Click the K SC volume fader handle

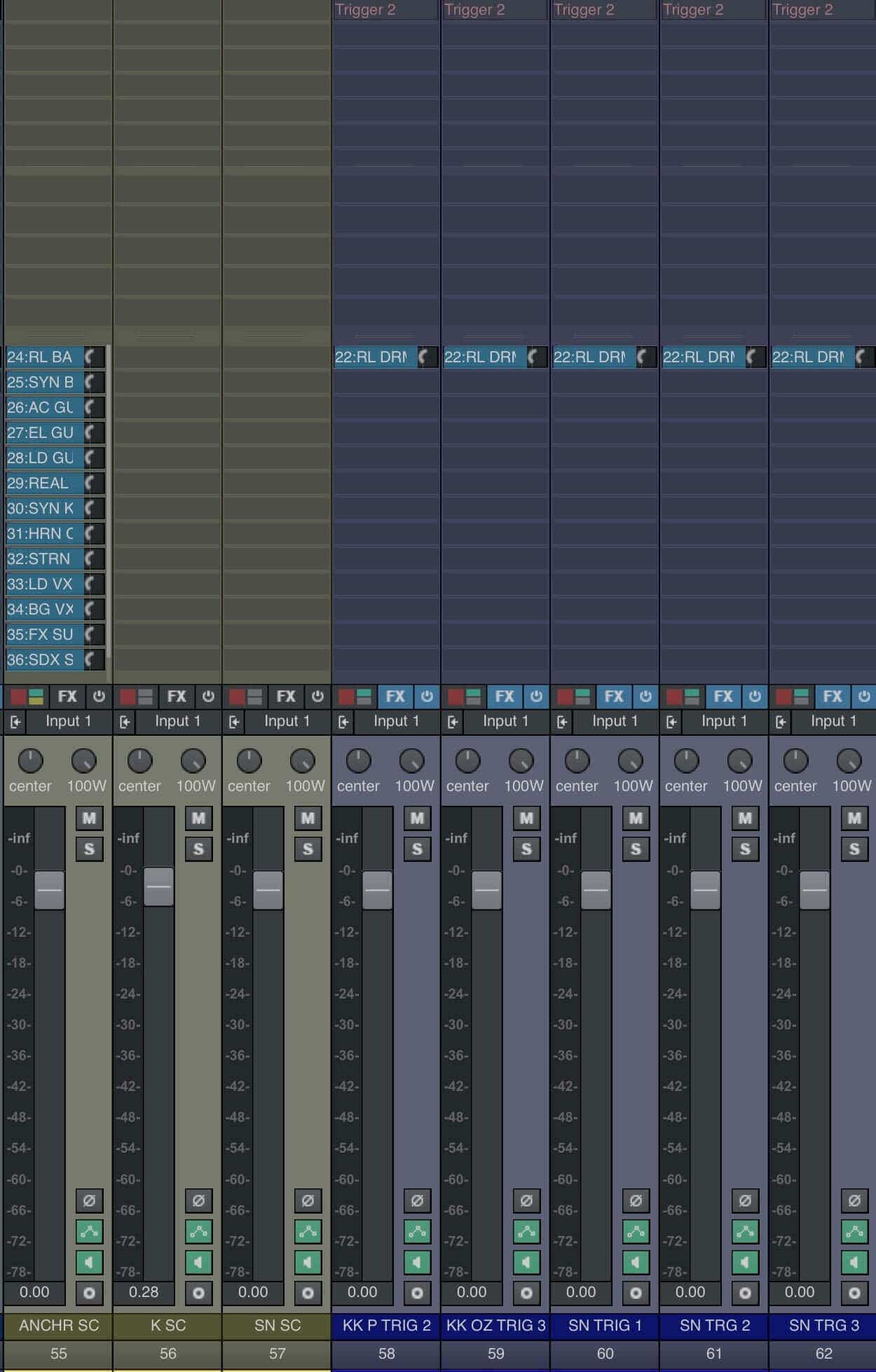[158, 886]
